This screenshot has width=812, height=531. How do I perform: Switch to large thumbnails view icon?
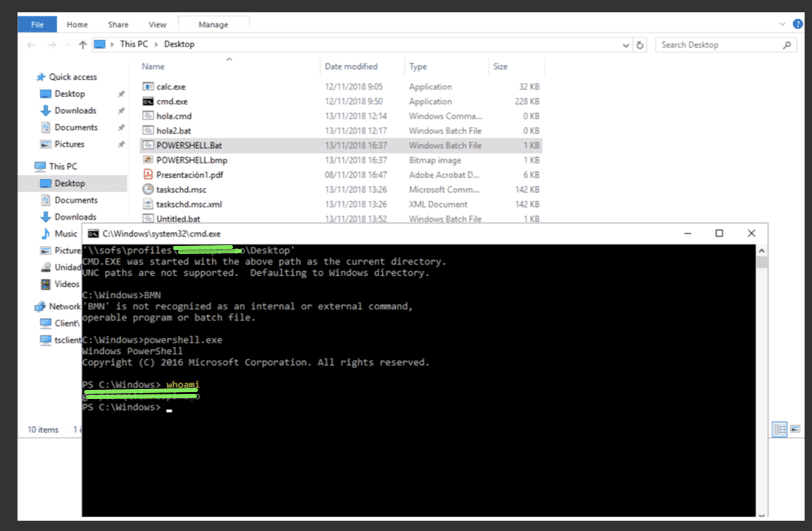(795, 429)
